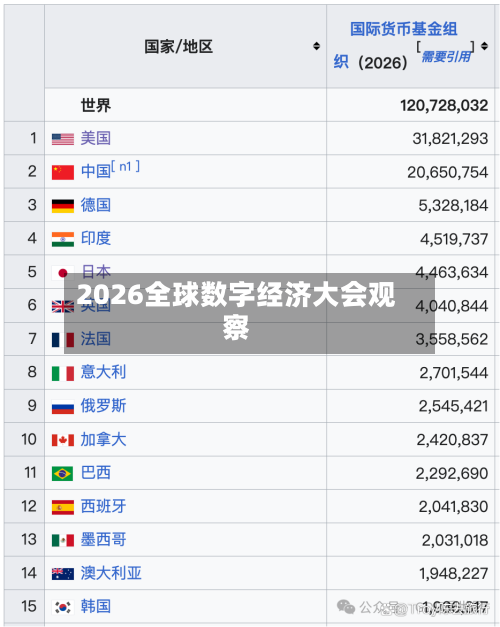The height and width of the screenshot is (627, 500).
Task: Select the world total 120,728,032
Action: (x=444, y=106)
